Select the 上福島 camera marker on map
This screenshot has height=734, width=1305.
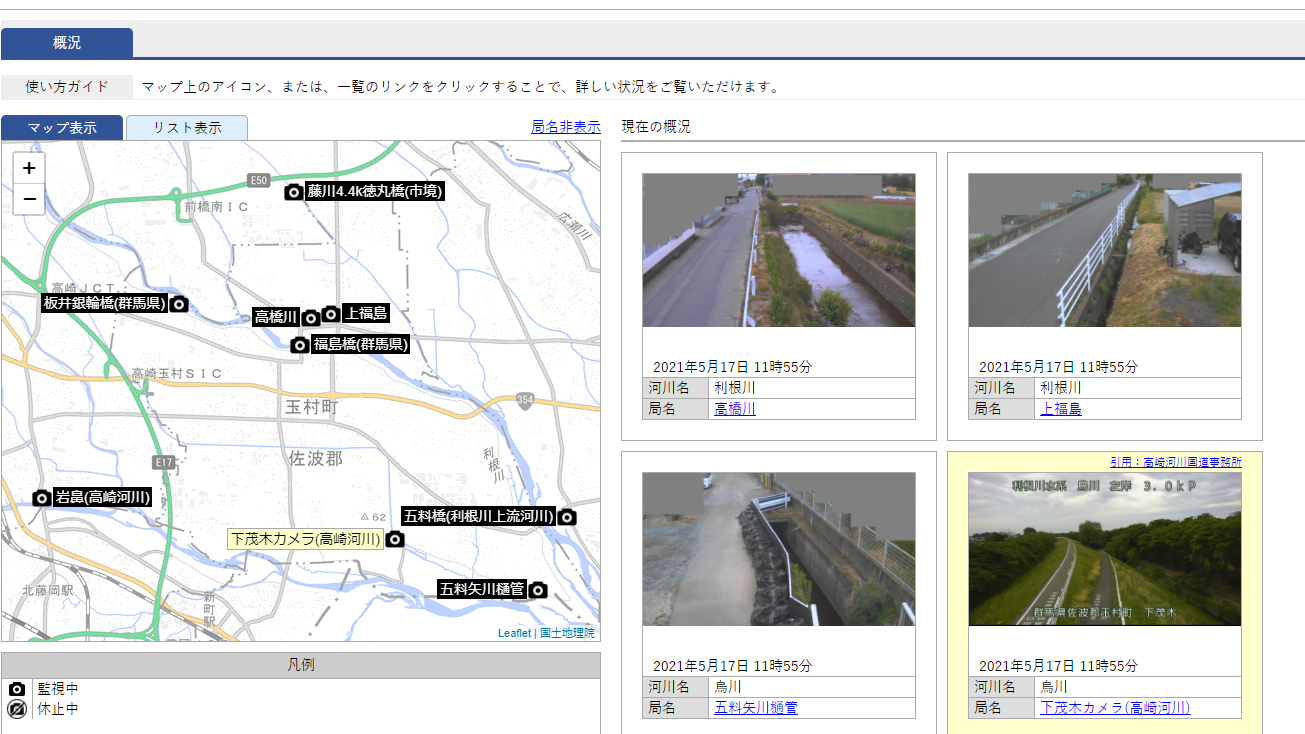coord(331,314)
